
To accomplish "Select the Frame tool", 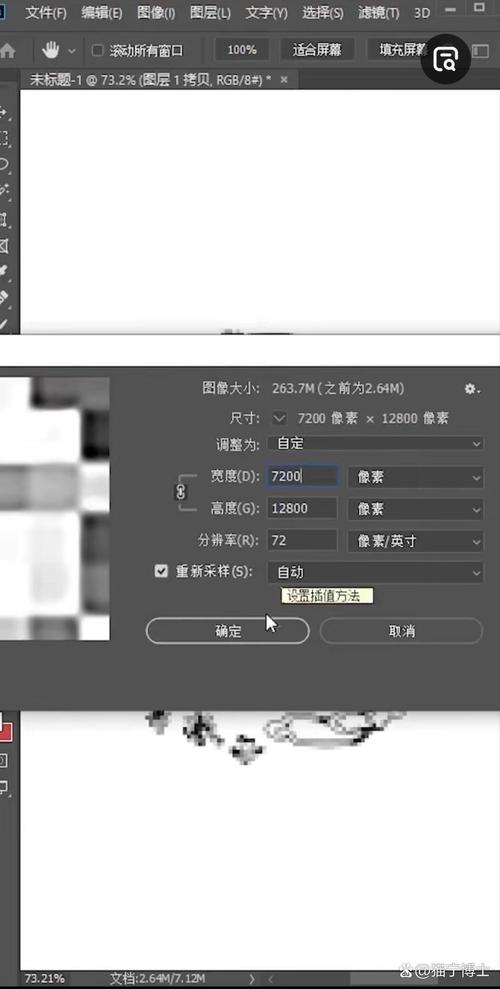I will [x=4, y=245].
